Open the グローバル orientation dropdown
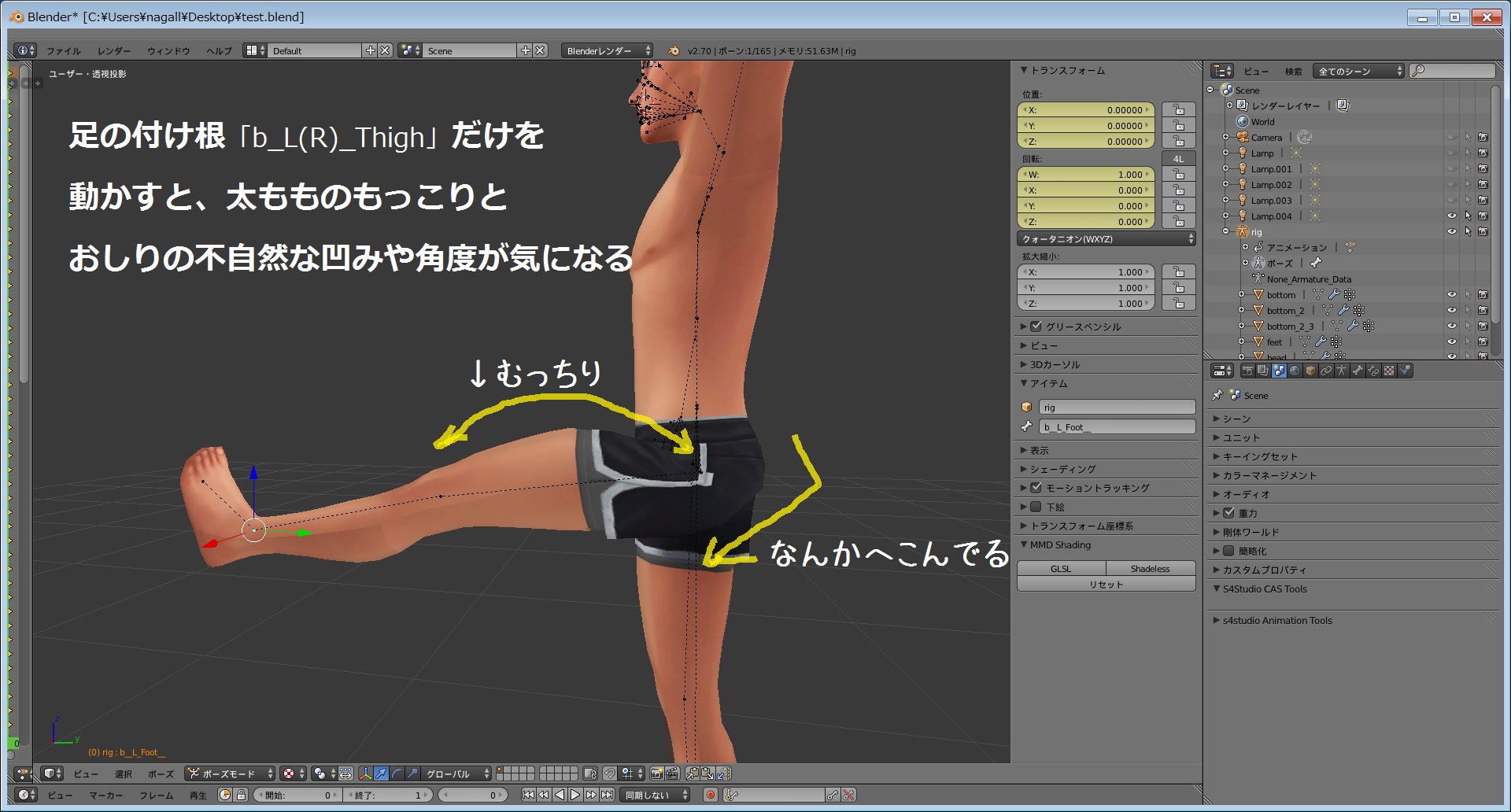 tap(456, 773)
